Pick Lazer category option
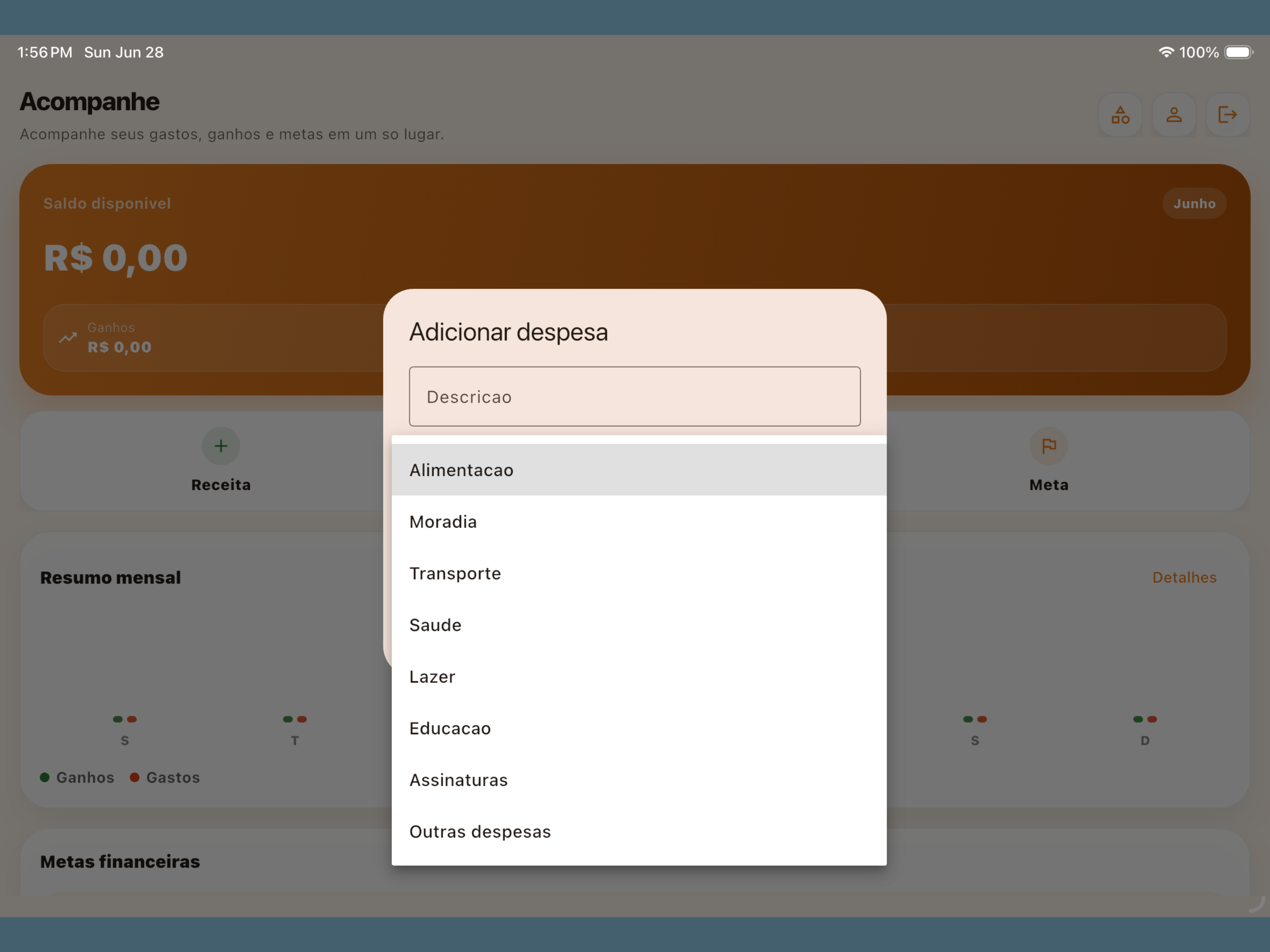The height and width of the screenshot is (952, 1270). (639, 677)
